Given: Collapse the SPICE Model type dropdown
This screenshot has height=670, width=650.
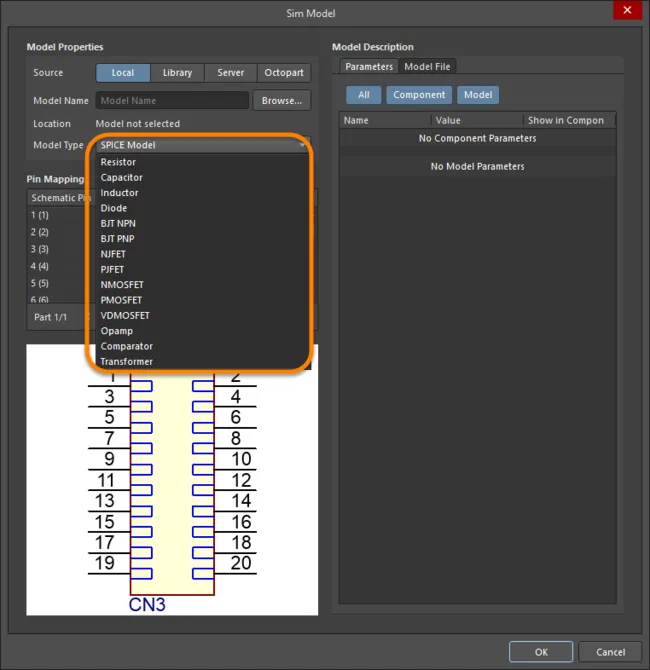Looking at the screenshot, I should tap(203, 145).
